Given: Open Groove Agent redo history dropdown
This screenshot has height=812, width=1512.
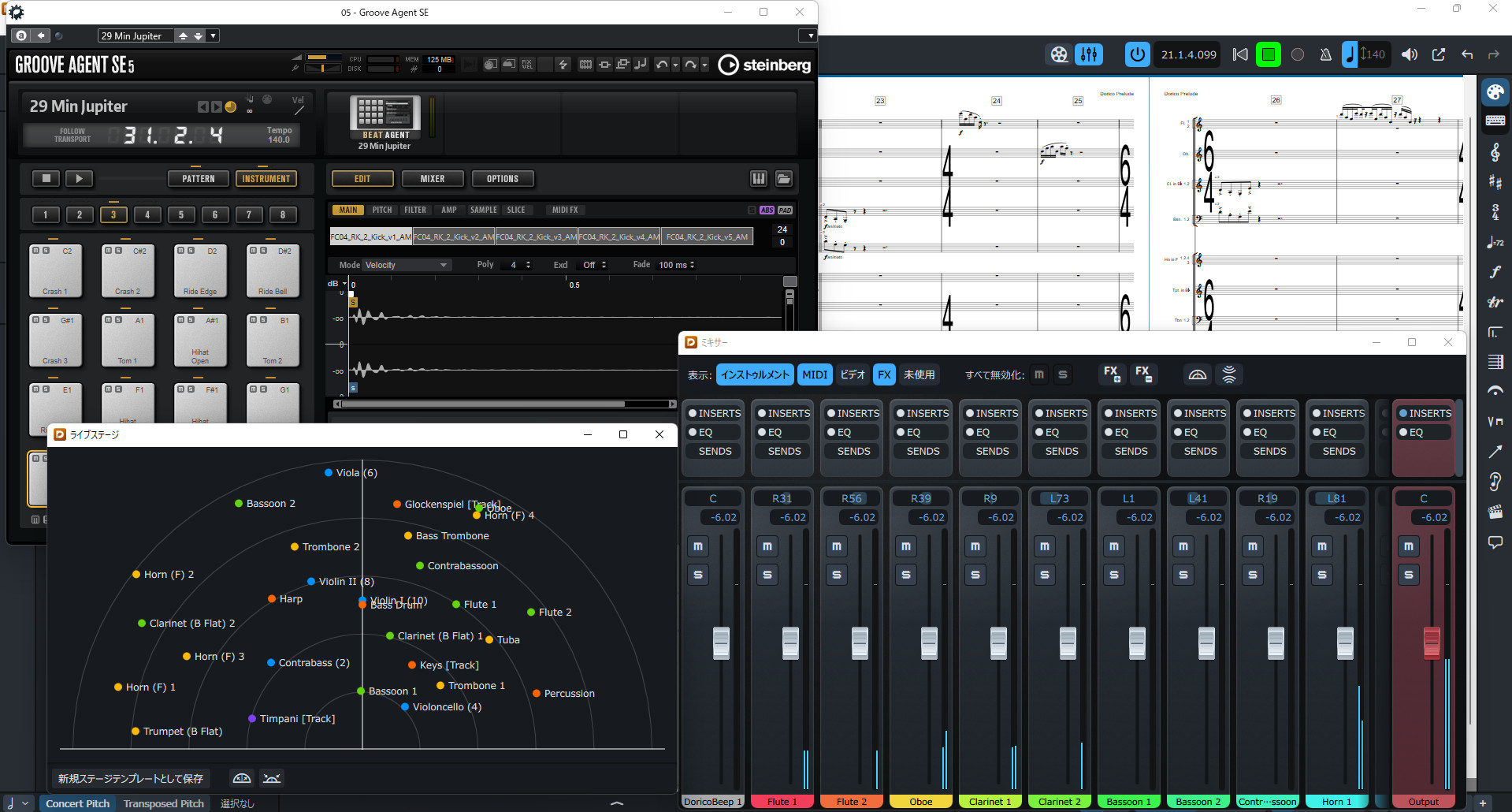Looking at the screenshot, I should point(704,65).
